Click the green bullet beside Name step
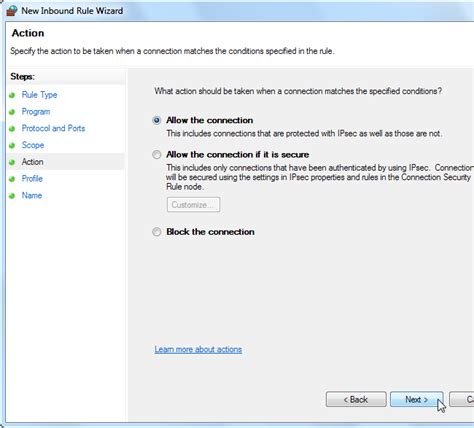The width and height of the screenshot is (474, 428). tap(12, 196)
